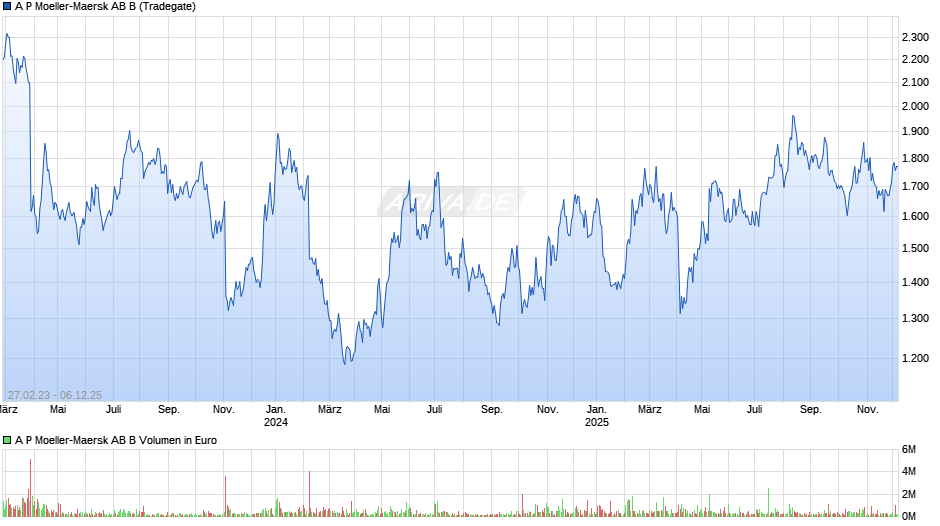This screenshot has height=526, width=940.
Task: Click the '1.500' price axis label
Action: [915, 248]
